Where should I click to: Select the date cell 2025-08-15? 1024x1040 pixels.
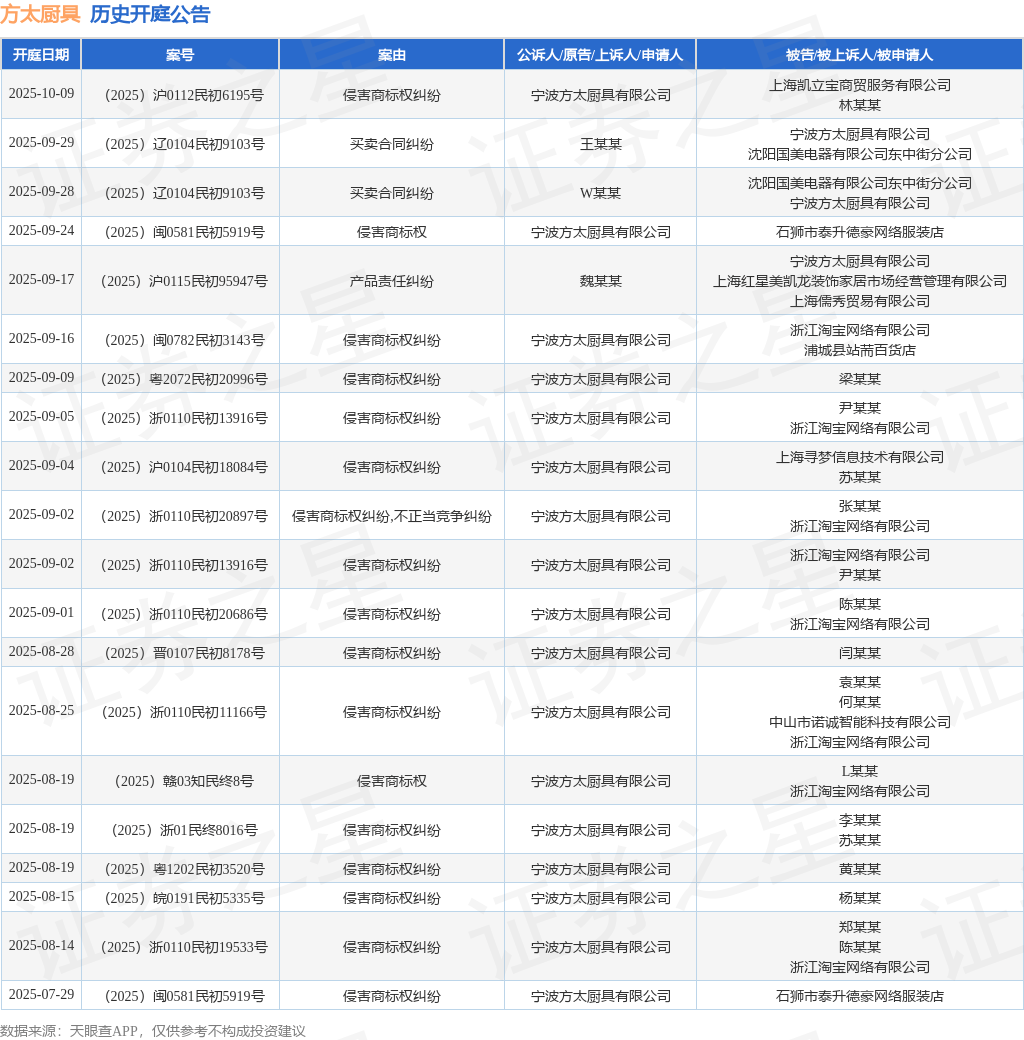(41, 897)
